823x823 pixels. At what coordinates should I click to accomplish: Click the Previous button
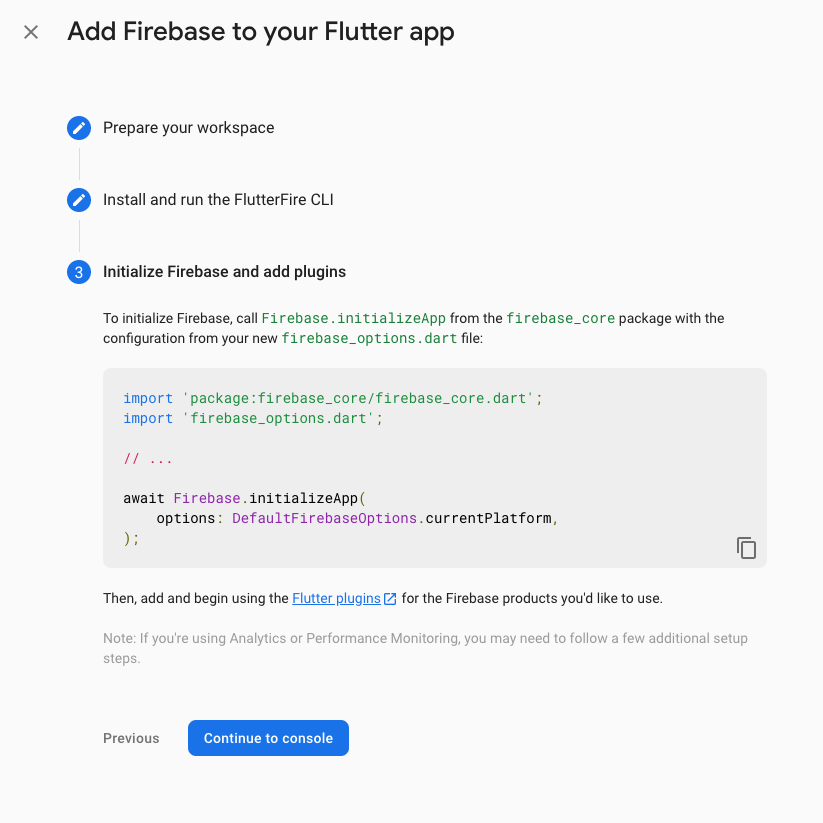click(131, 737)
